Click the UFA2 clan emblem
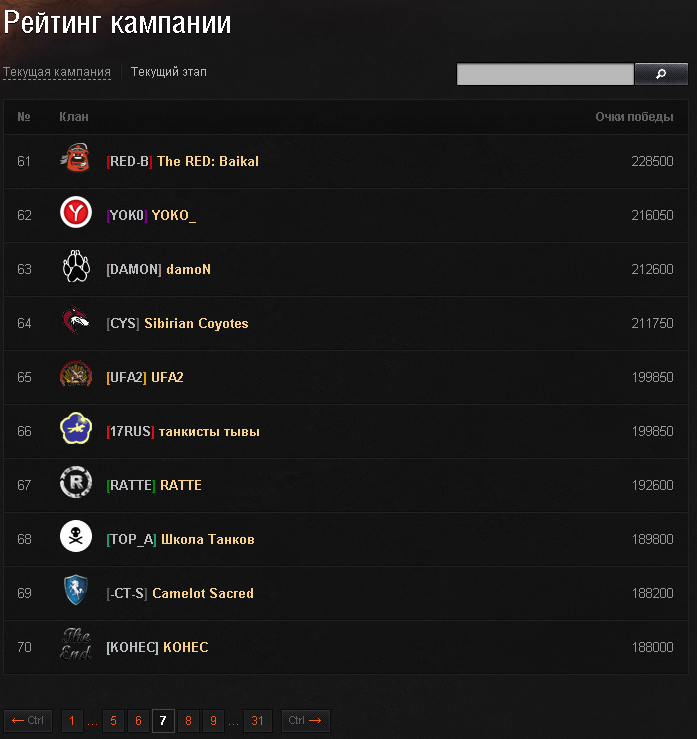 pyautogui.click(x=76, y=374)
